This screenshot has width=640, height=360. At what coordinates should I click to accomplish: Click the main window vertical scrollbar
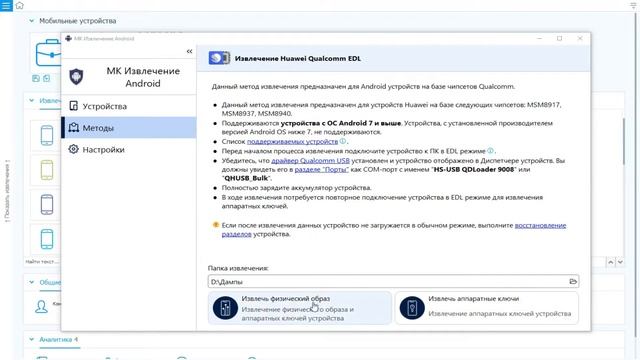click(637, 176)
